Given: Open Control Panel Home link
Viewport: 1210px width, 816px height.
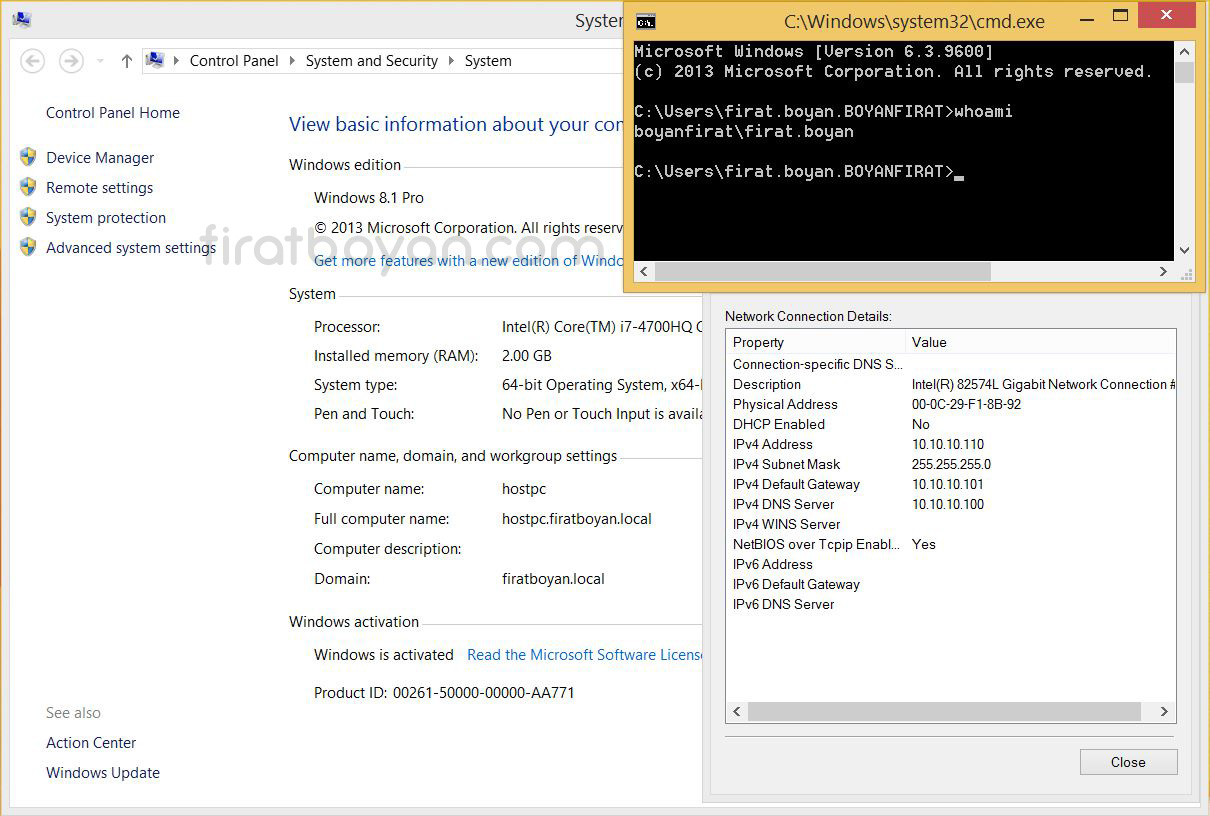Looking at the screenshot, I should click(113, 113).
